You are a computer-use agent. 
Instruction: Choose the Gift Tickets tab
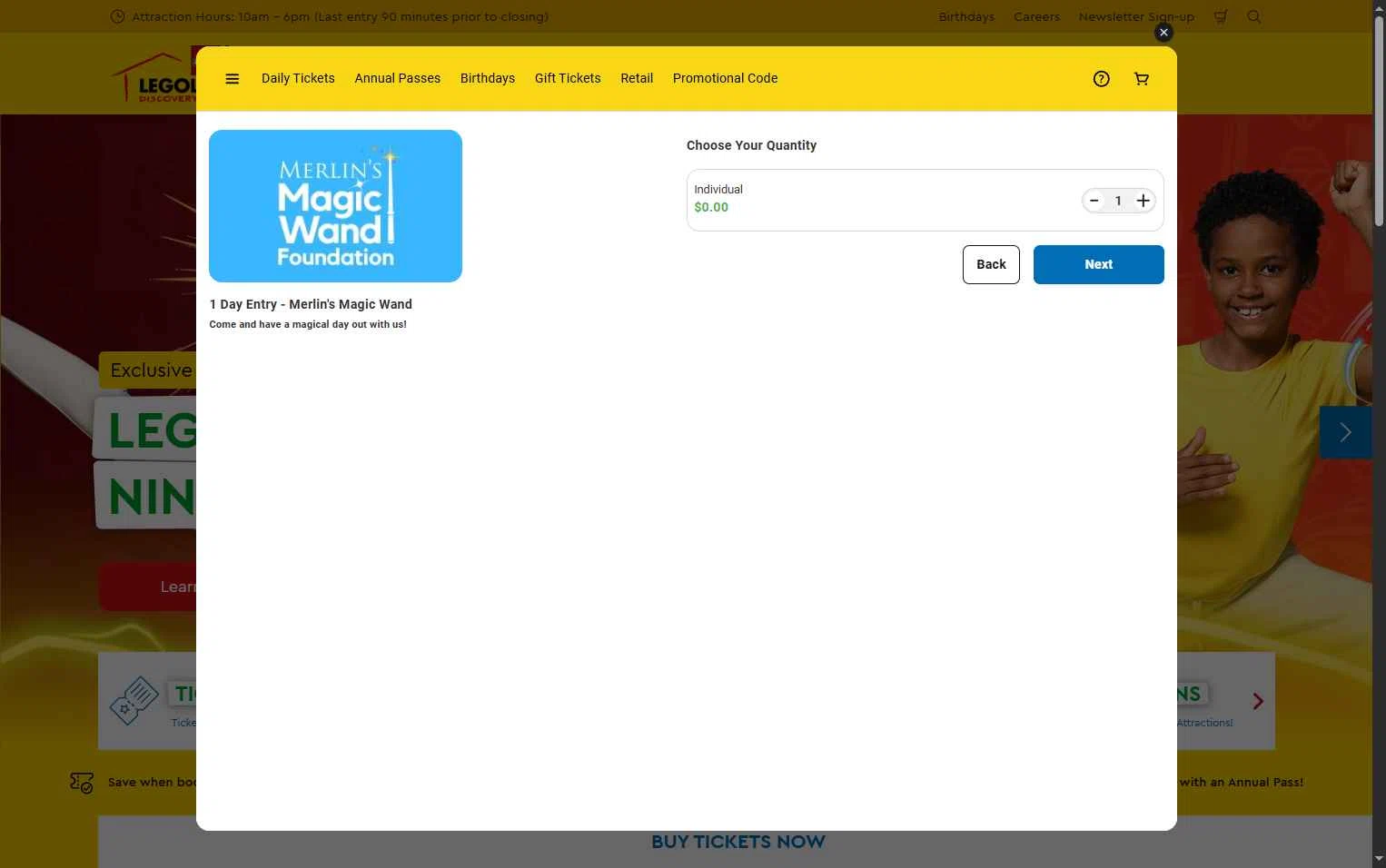pos(568,79)
